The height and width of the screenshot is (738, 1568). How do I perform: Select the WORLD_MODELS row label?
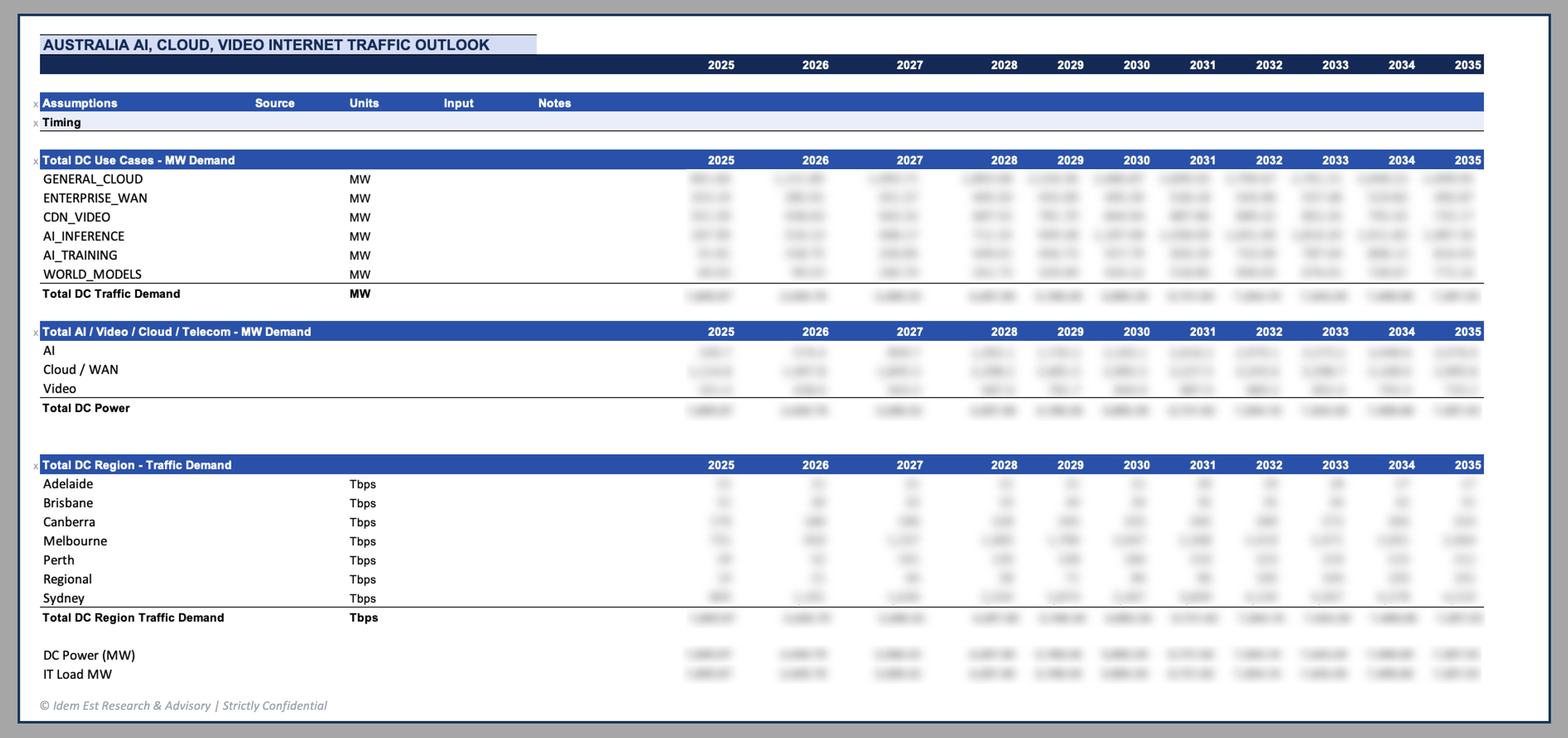pyautogui.click(x=92, y=274)
